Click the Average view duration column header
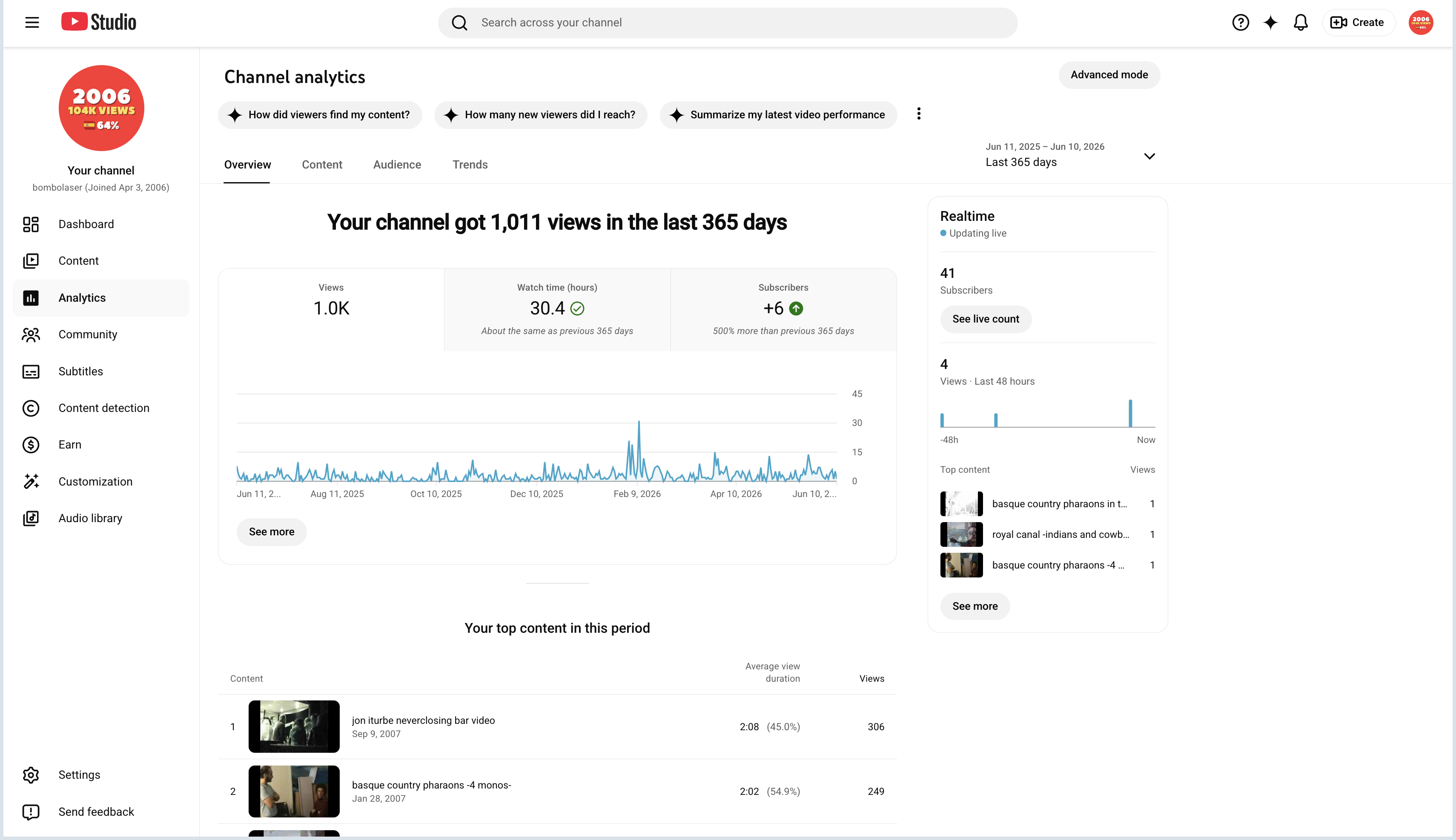The image size is (1456, 840). click(x=772, y=673)
